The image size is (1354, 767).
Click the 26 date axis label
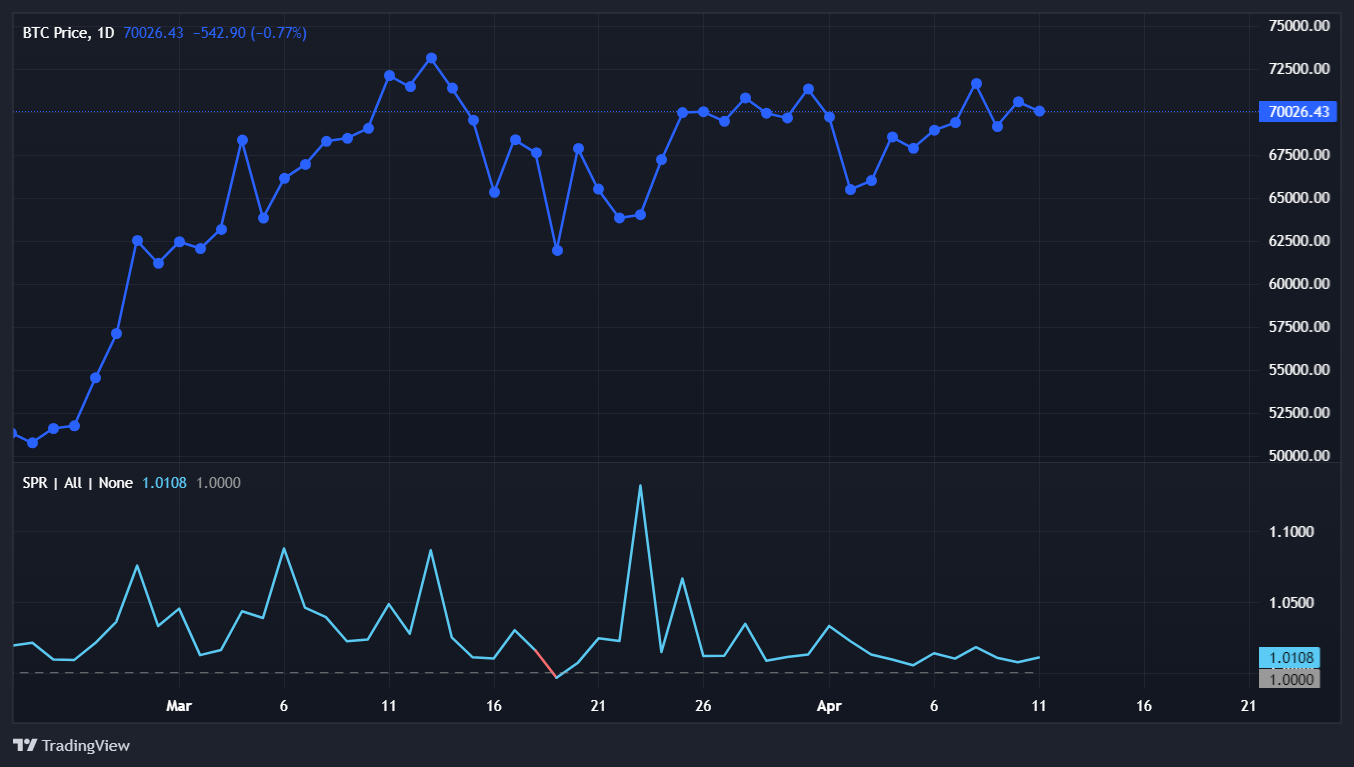(703, 706)
